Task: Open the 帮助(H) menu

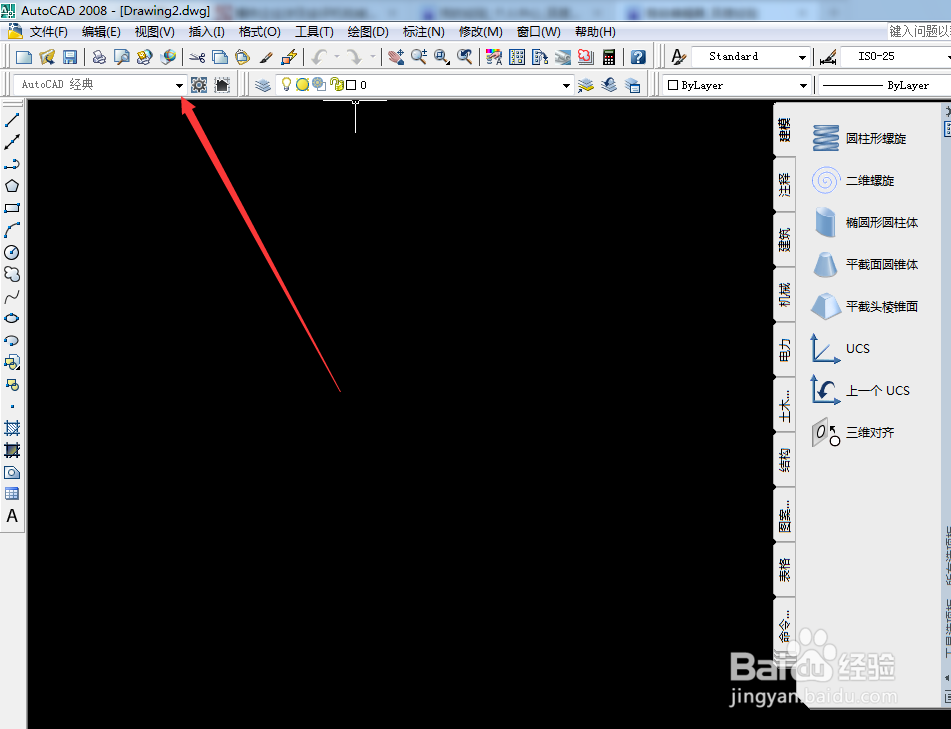Action: click(x=595, y=32)
